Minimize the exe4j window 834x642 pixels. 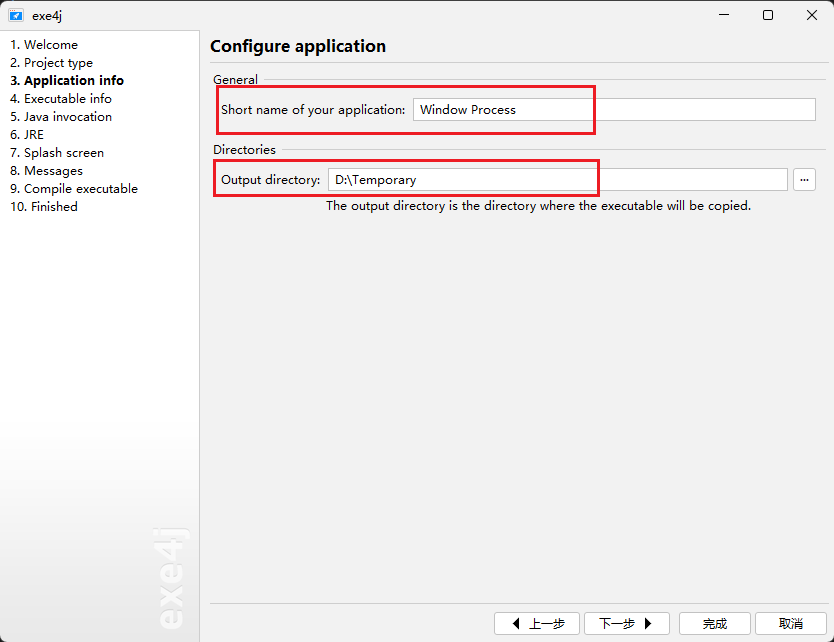[724, 15]
